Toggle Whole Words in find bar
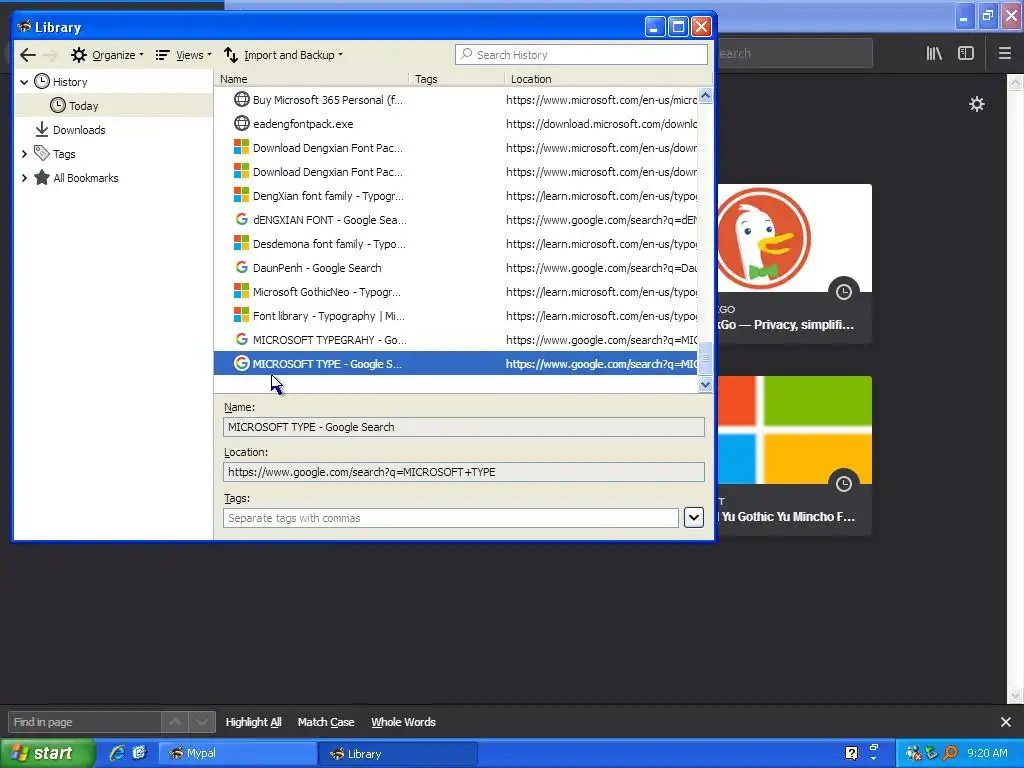The width and height of the screenshot is (1024, 768). [x=403, y=722]
